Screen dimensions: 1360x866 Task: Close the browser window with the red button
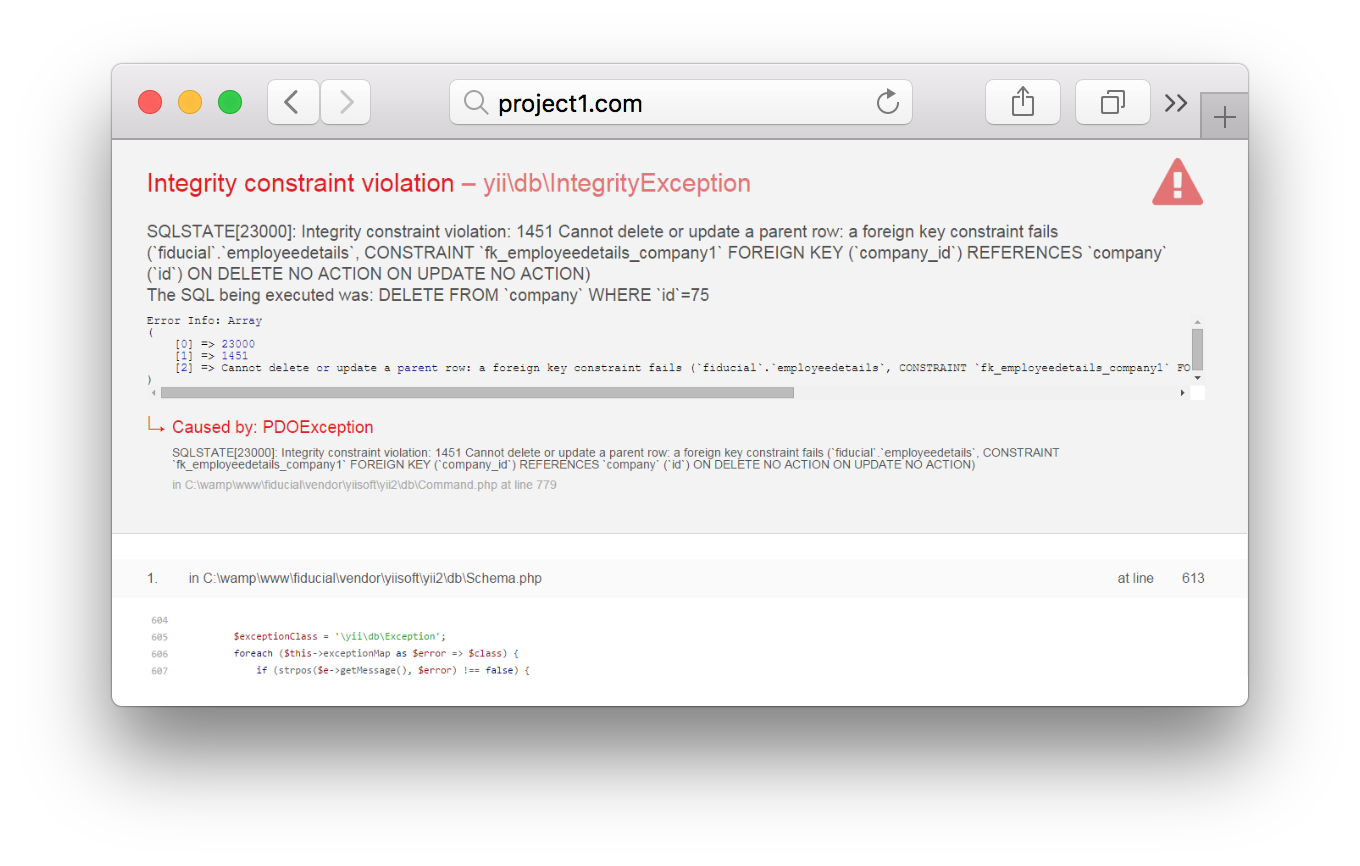150,102
